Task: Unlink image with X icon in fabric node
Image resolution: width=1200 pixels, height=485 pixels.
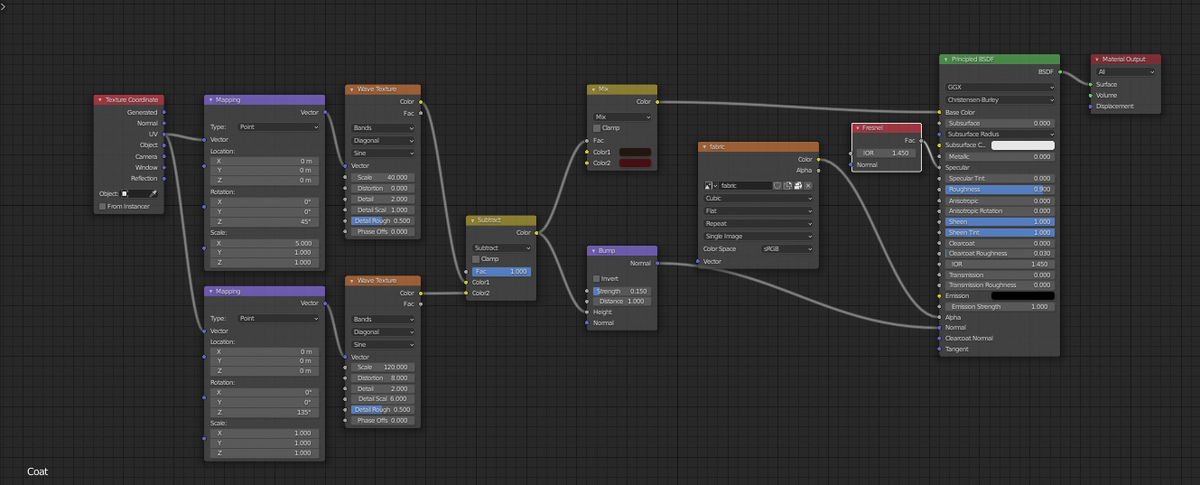Action: [808, 186]
